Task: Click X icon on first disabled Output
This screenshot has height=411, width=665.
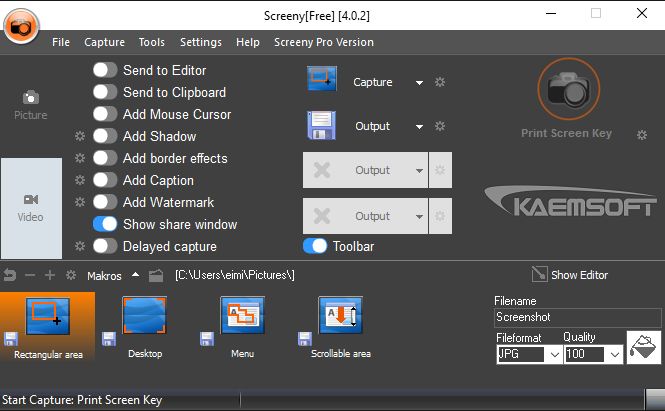Action: pos(322,170)
